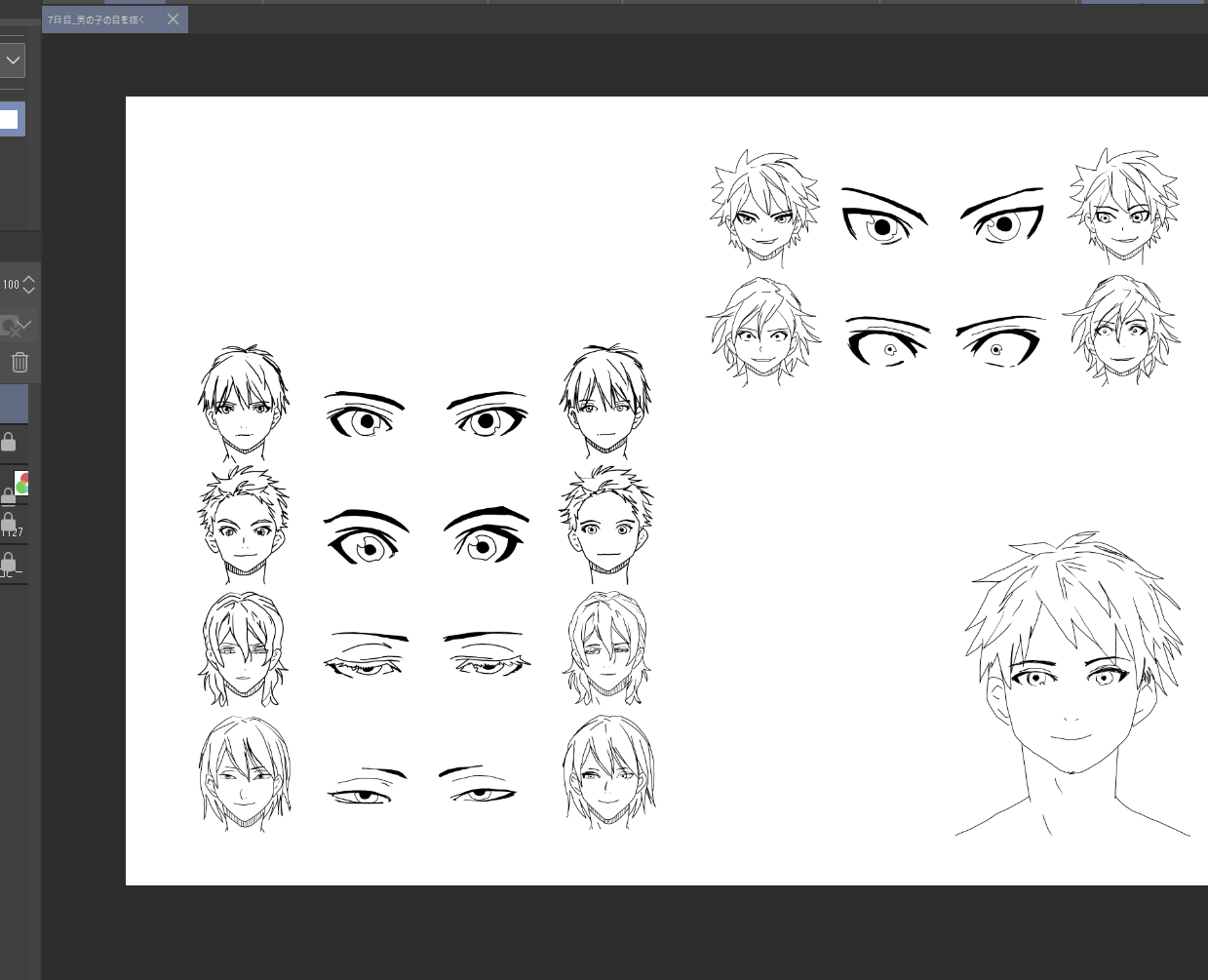Delete layer with the trash can icon
Image resolution: width=1208 pixels, height=980 pixels.
point(19,363)
